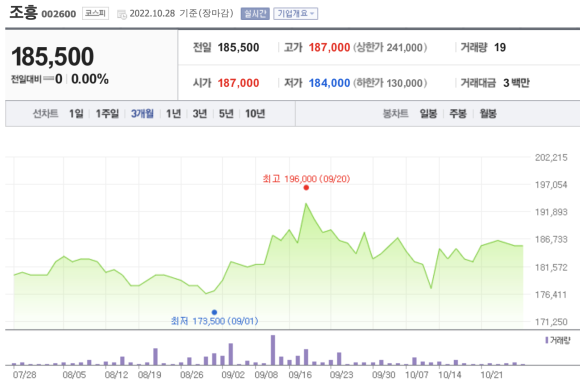Click the 08/05 date axis label
The image size is (580, 392).
click(74, 375)
